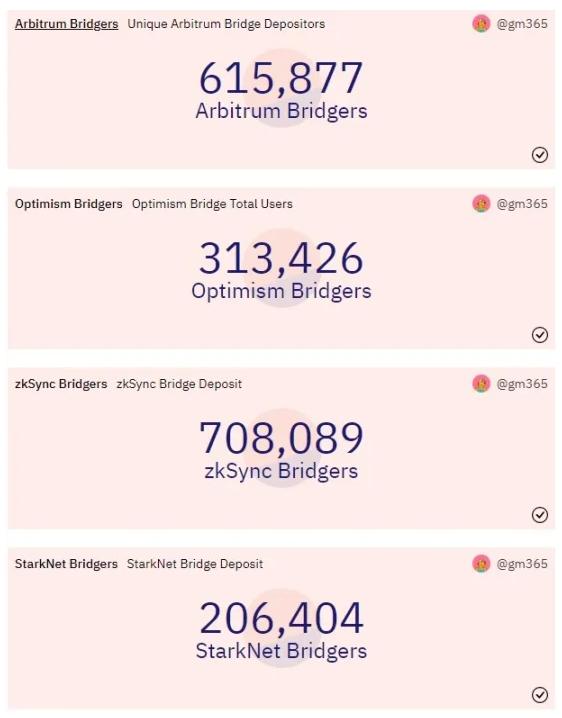Click gm365 avatar on Arbitrum card
This screenshot has width=562, height=718.
tap(481, 23)
